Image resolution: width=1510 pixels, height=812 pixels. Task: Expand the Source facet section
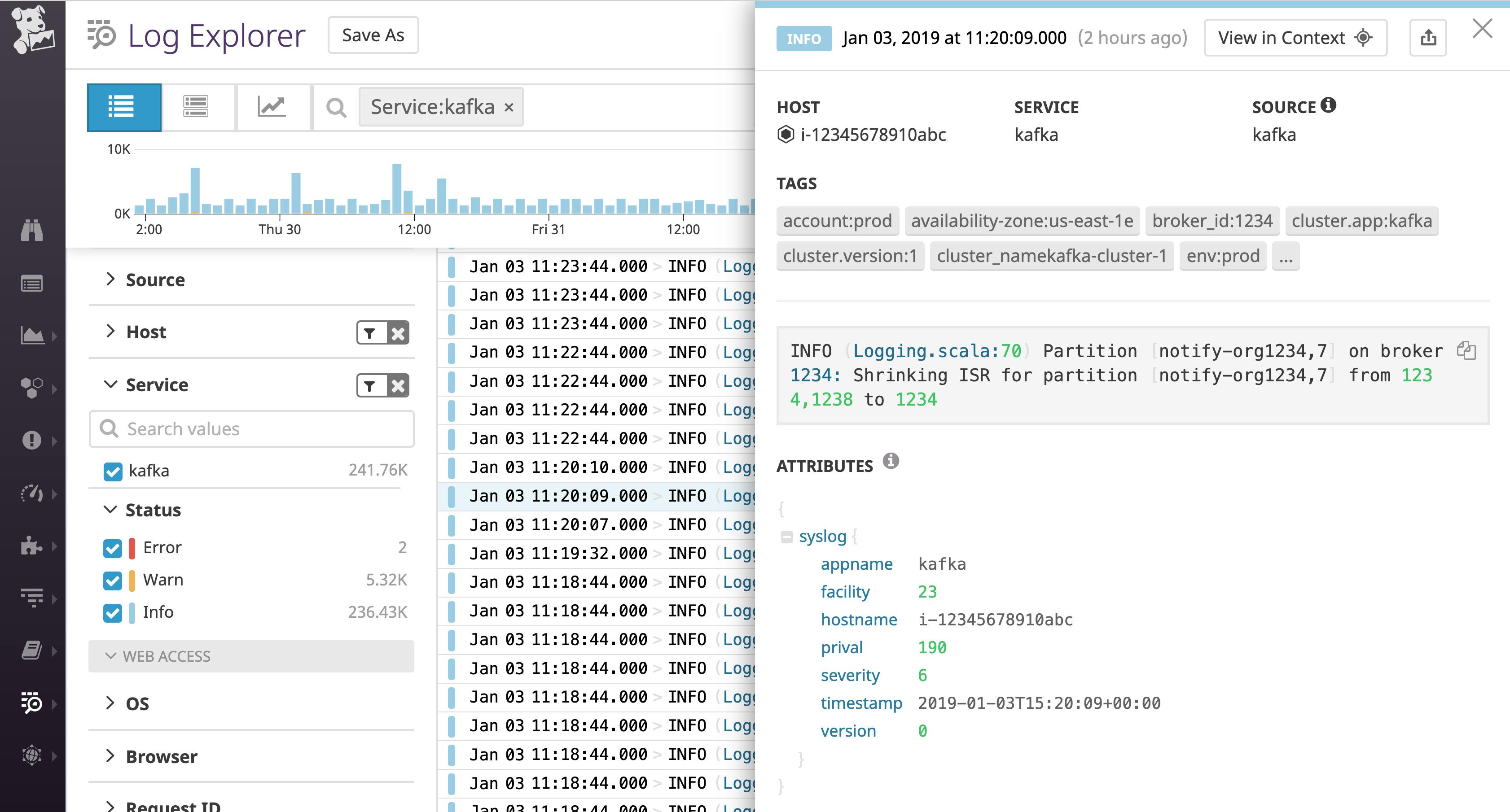tap(110, 279)
